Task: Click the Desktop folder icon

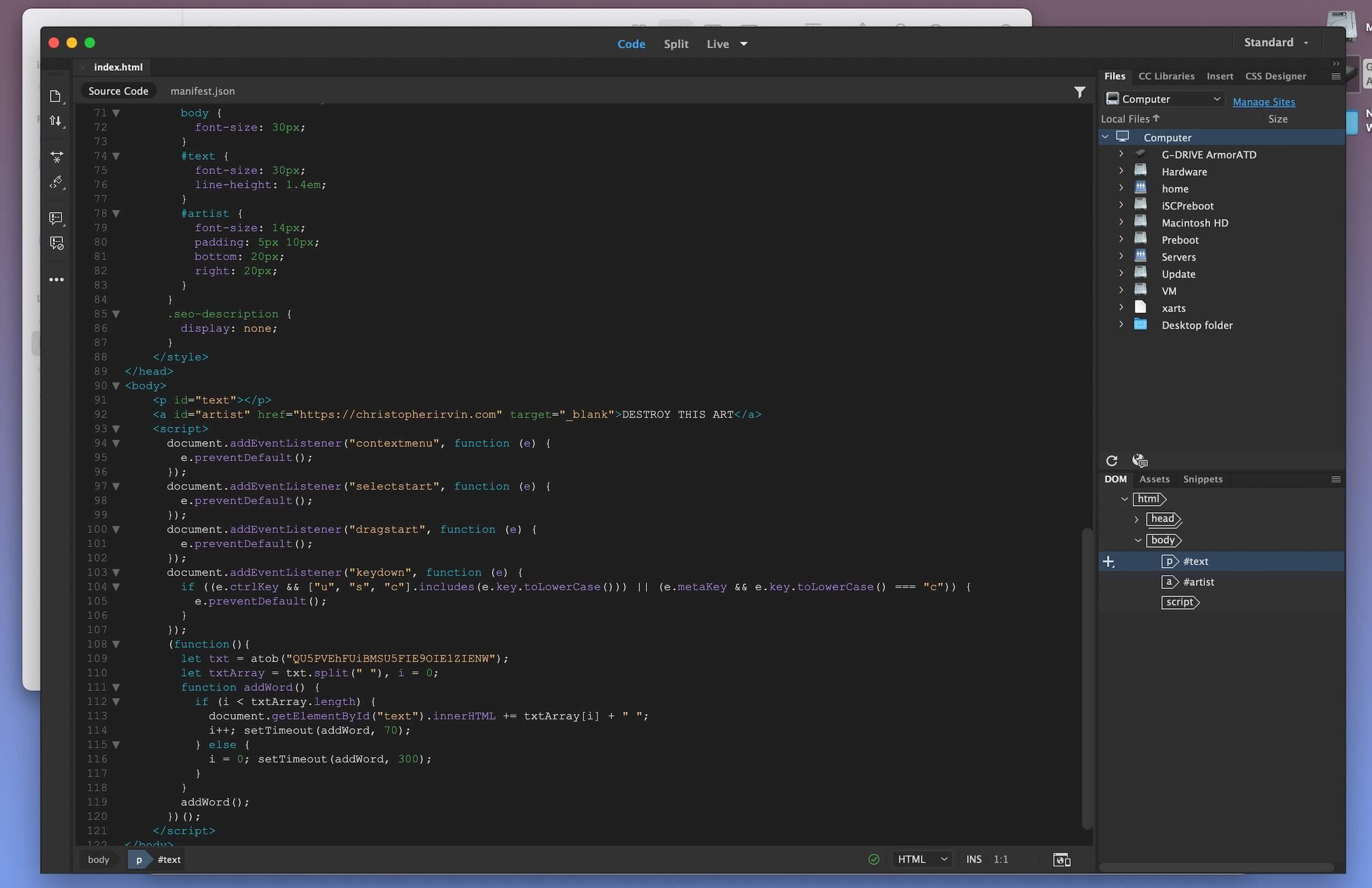Action: pyautogui.click(x=1140, y=324)
